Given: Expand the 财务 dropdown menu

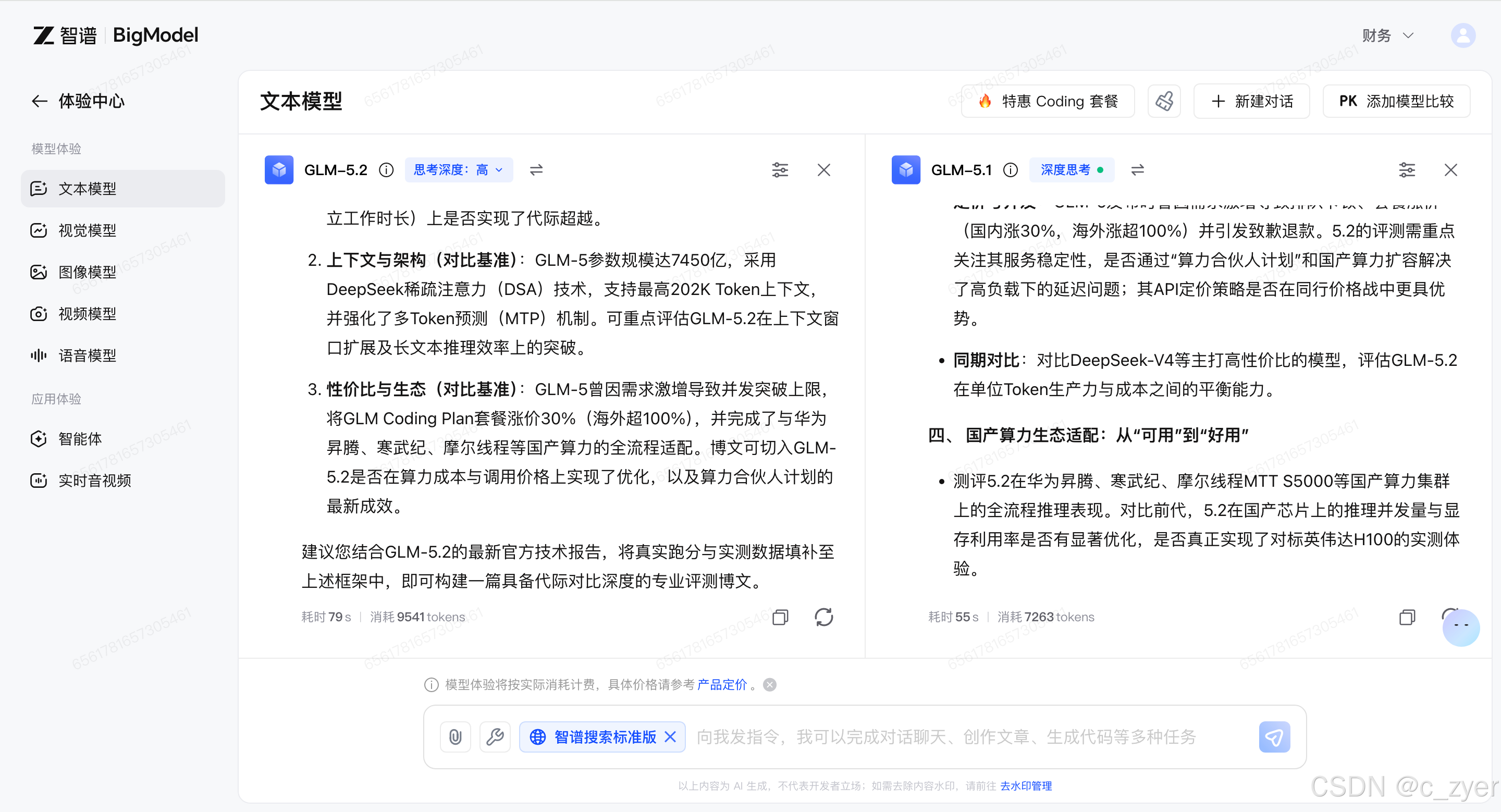Looking at the screenshot, I should pyautogui.click(x=1388, y=35).
